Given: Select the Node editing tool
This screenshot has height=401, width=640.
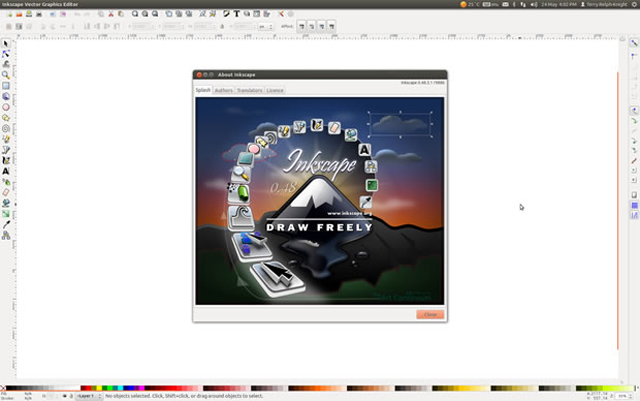Looking at the screenshot, I should click(6, 54).
